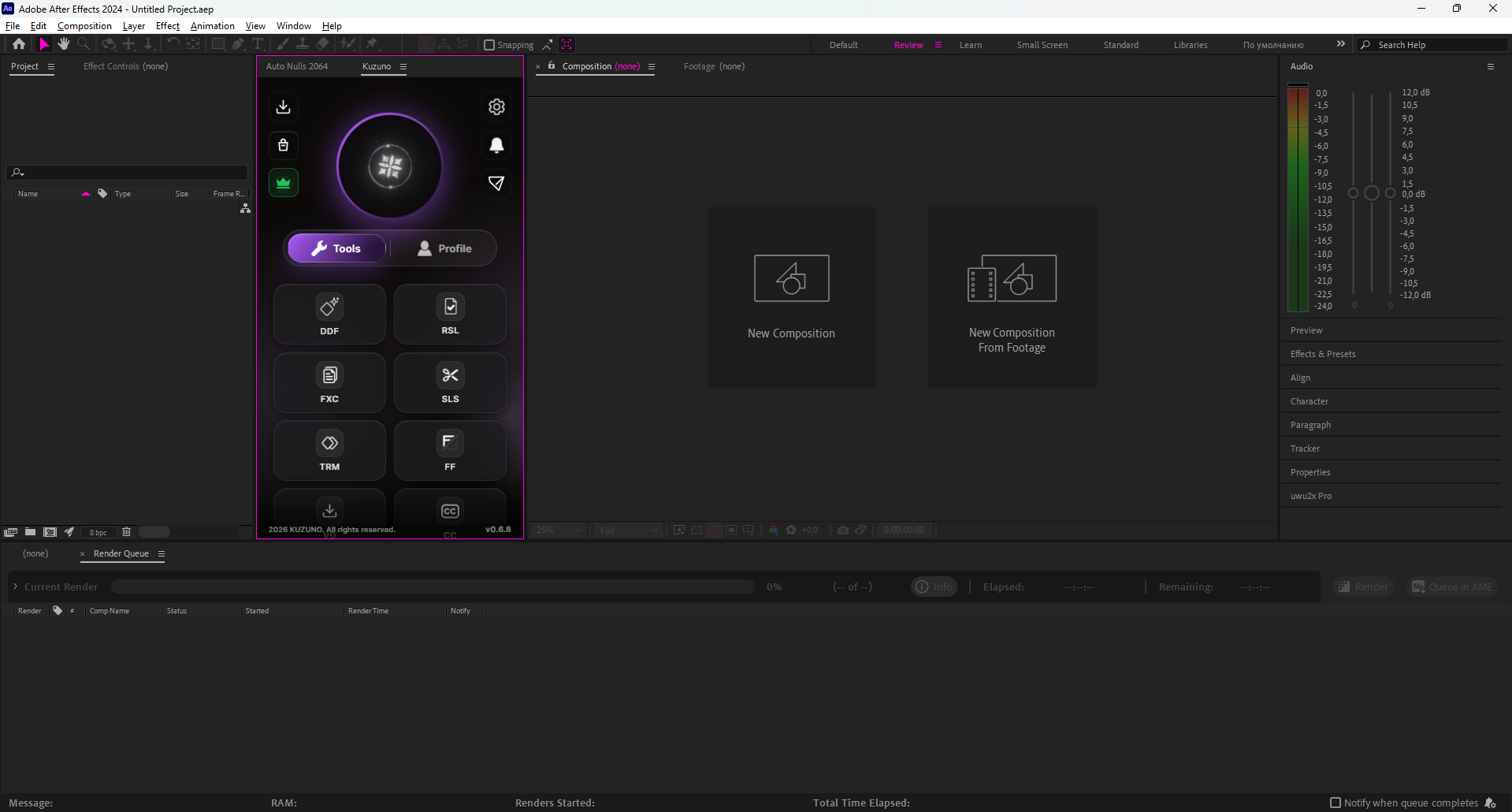Open the Kuzuno panel hamburger menu
This screenshot has height=812, width=1512.
tap(403, 67)
